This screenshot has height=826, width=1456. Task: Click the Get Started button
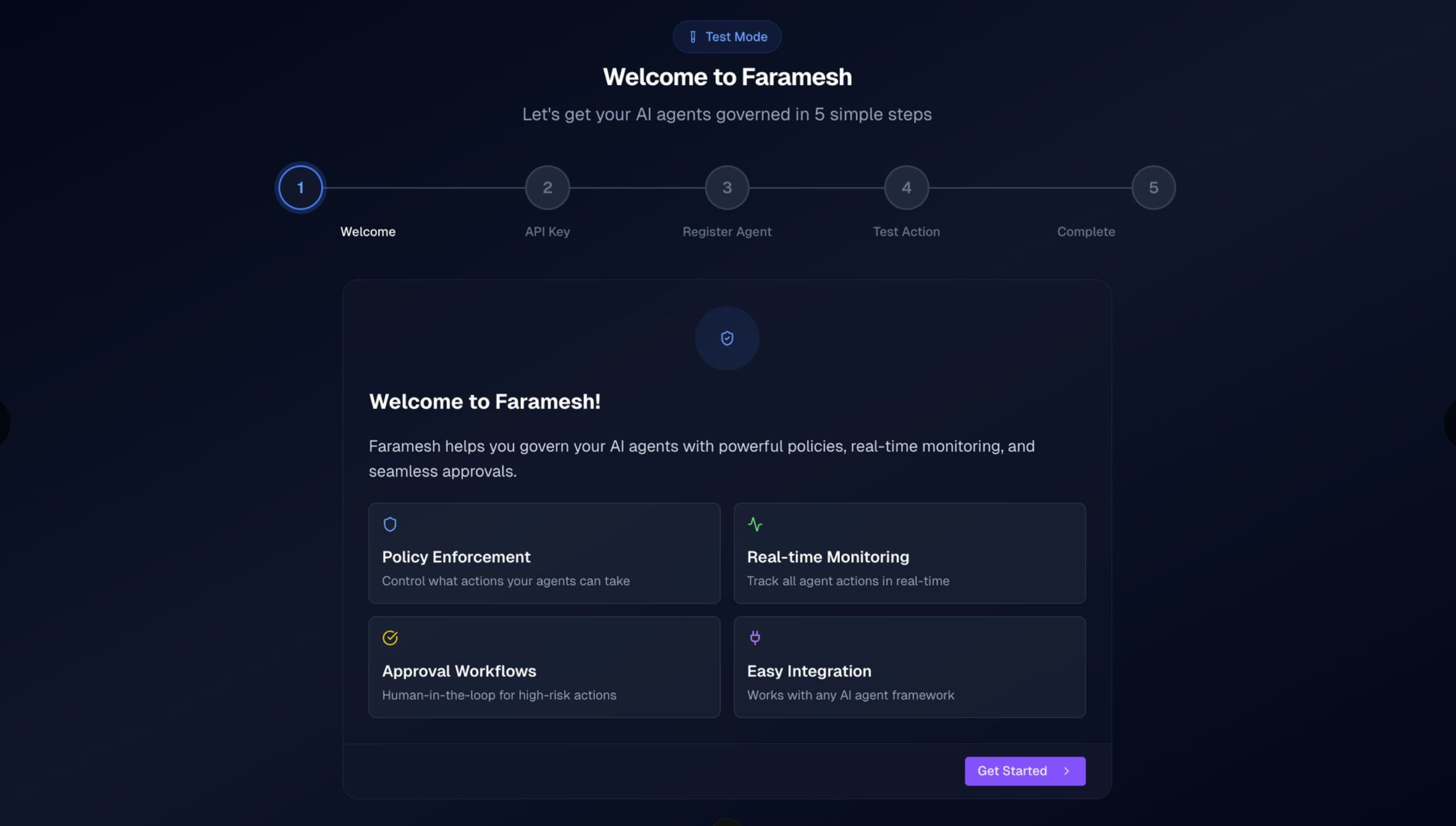pyautogui.click(x=1024, y=771)
